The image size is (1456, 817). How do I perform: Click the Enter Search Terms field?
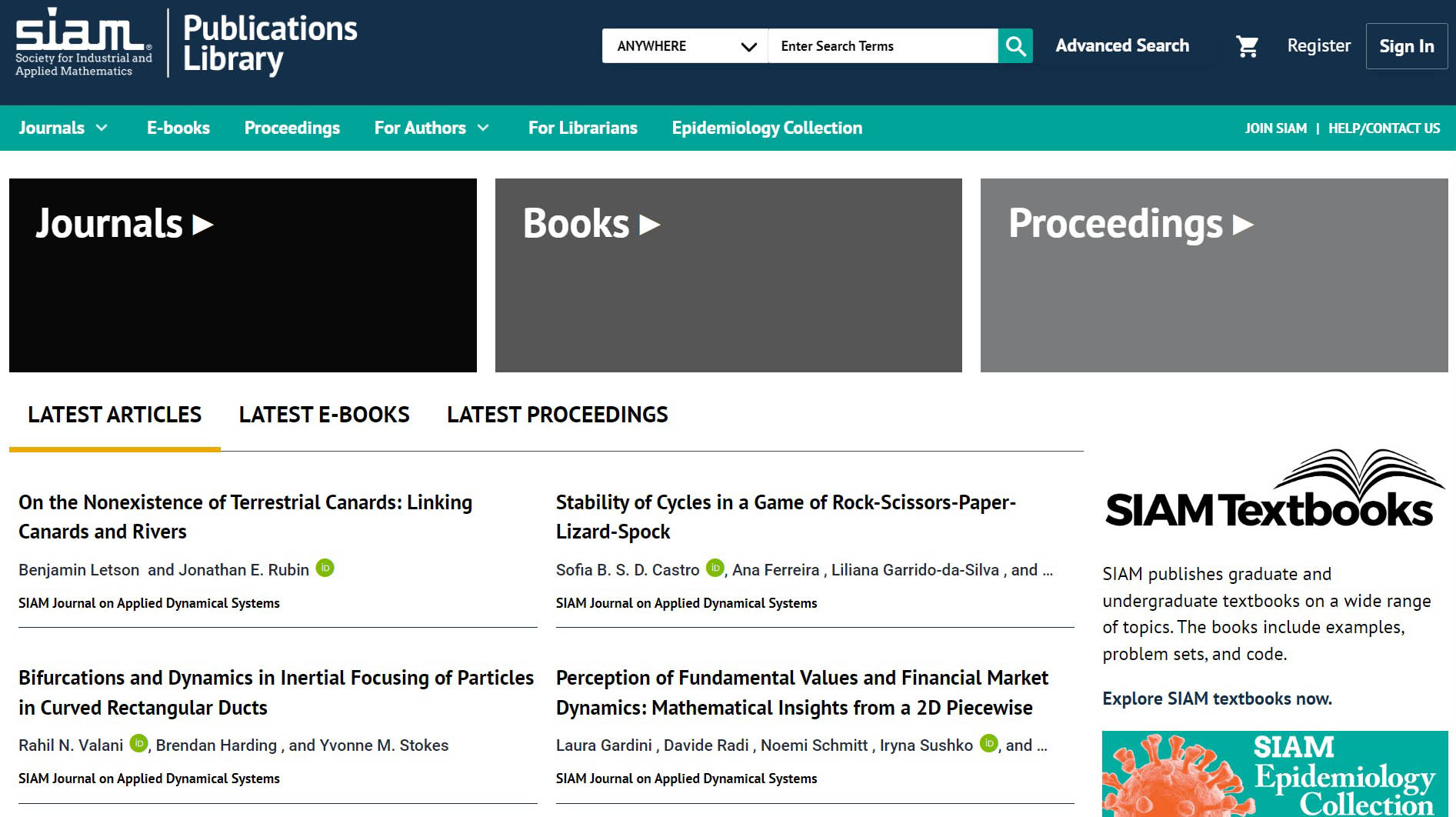(x=883, y=46)
